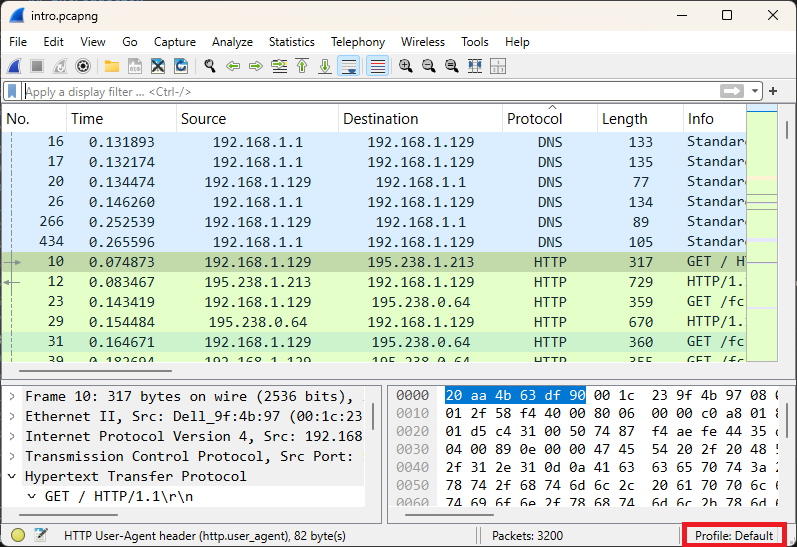
Task: Open a capture file folder icon
Action: click(x=112, y=66)
